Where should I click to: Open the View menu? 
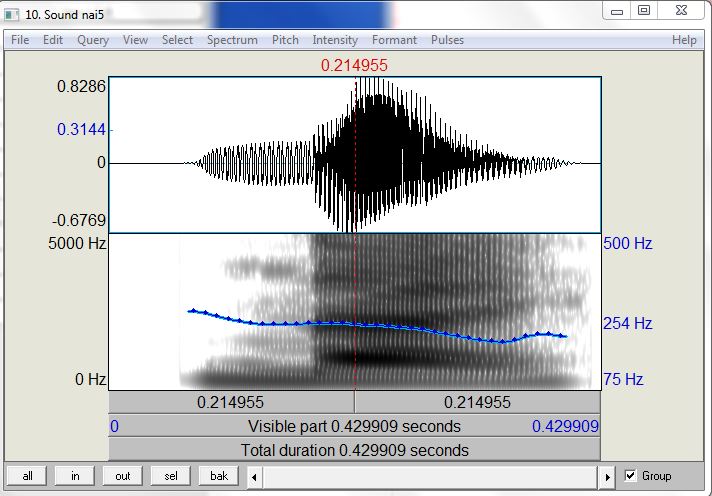135,40
